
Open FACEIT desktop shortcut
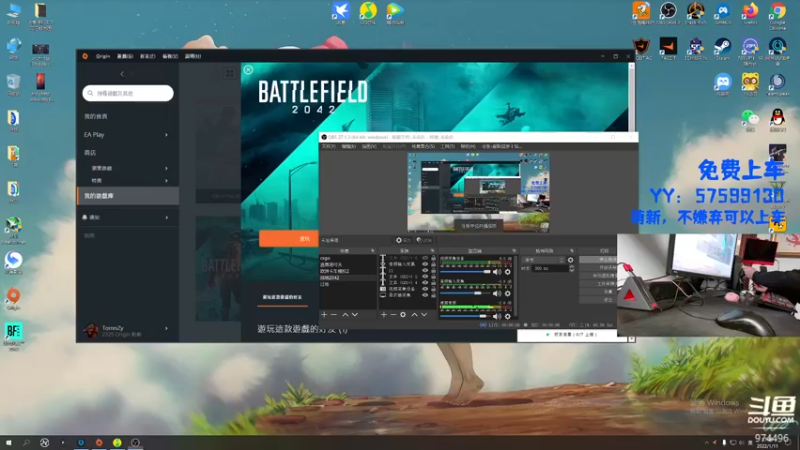pyautogui.click(x=668, y=48)
